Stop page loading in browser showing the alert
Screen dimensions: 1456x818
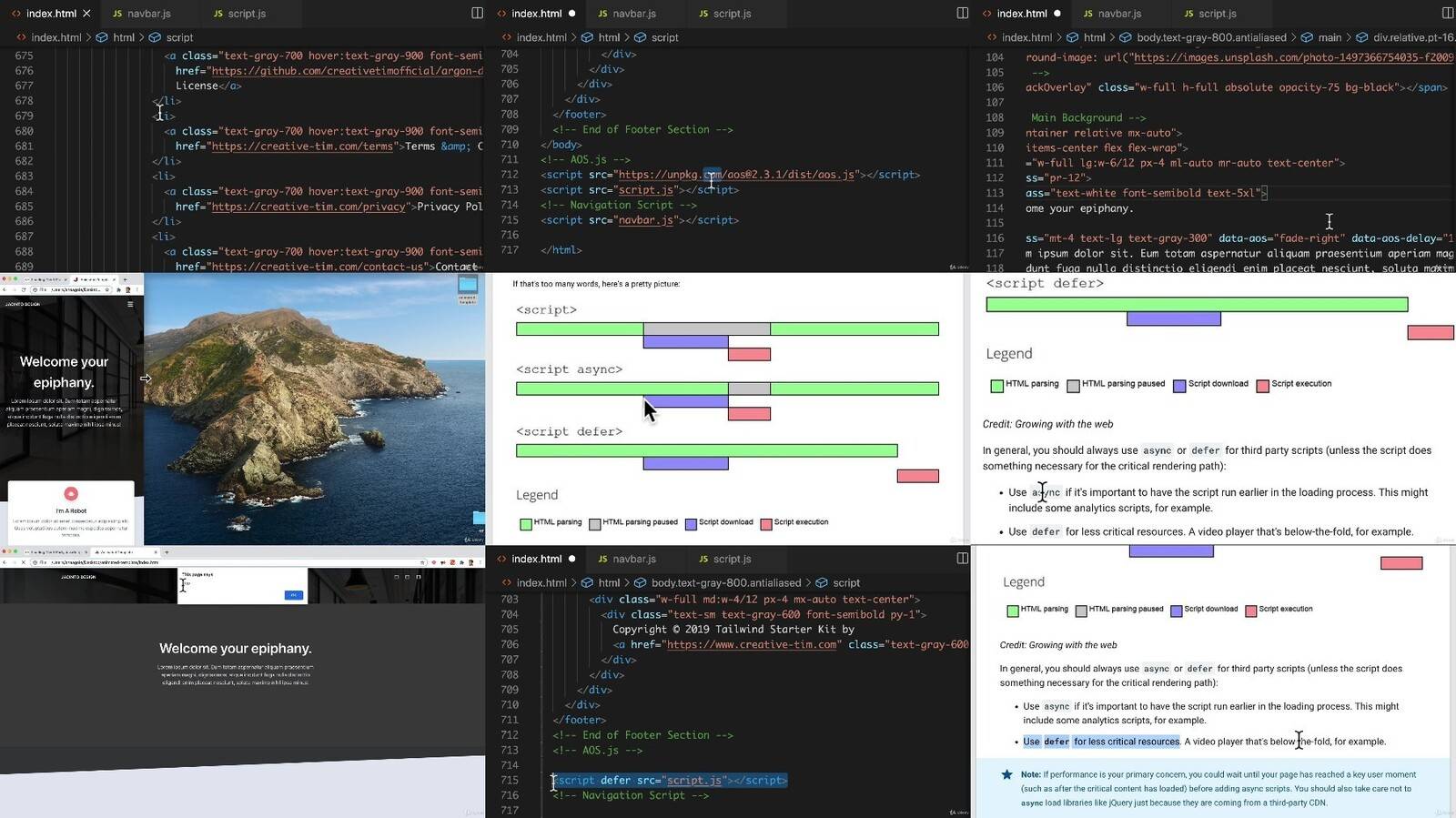(23, 562)
